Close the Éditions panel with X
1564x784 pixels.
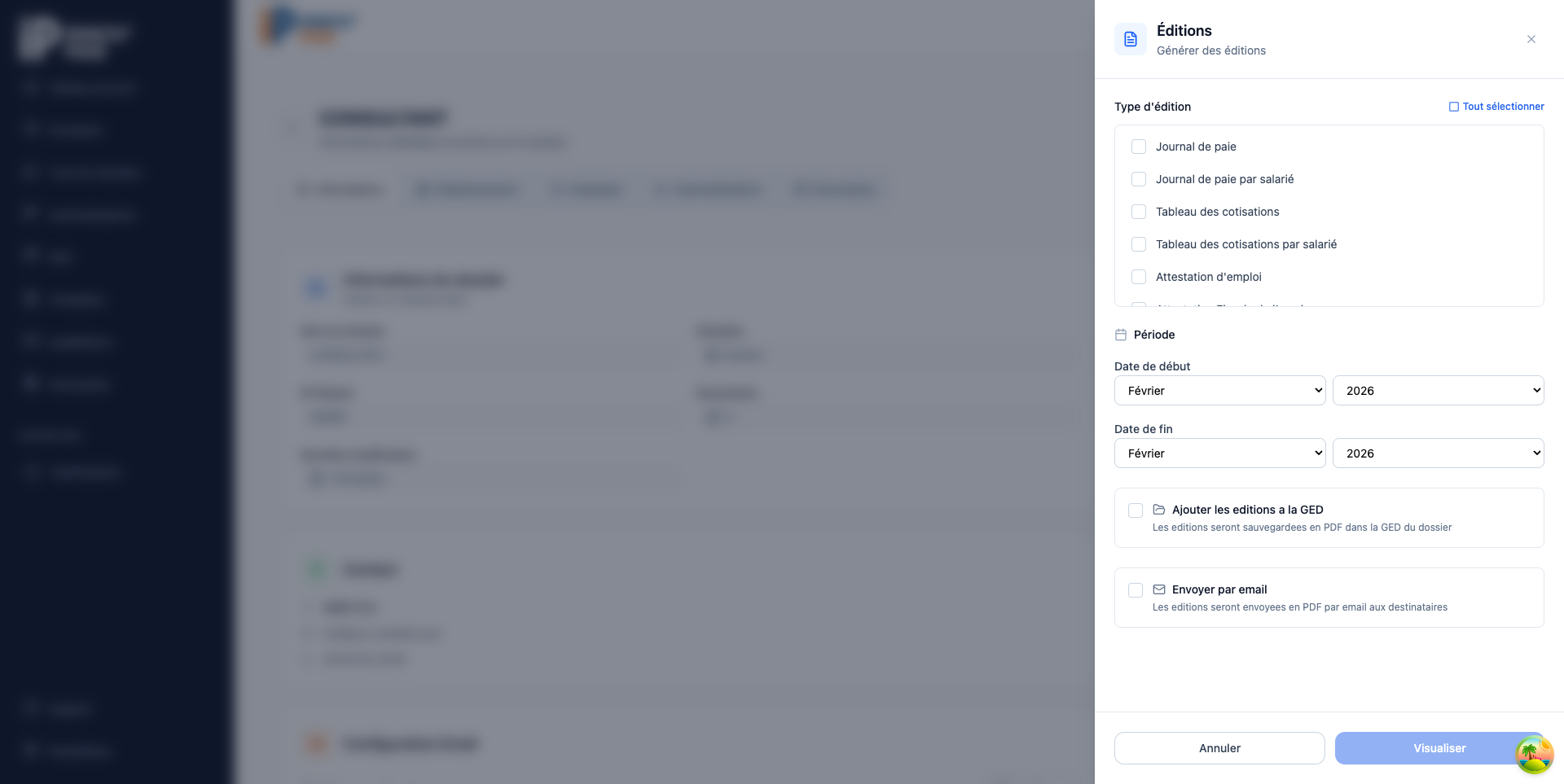(x=1531, y=39)
